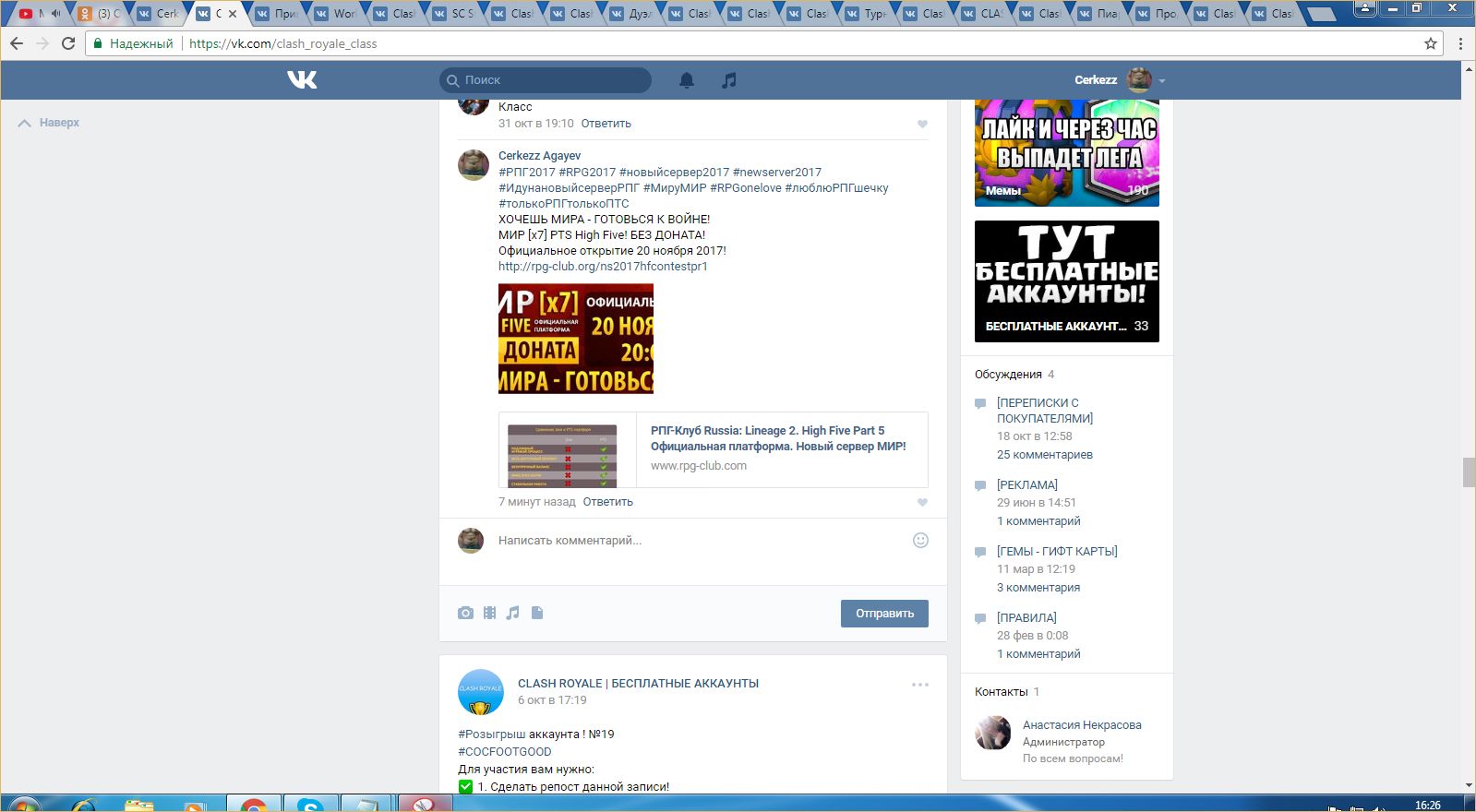
Task: Switch to the Odnoklassniki '(3) C' tab
Action: 99,14
